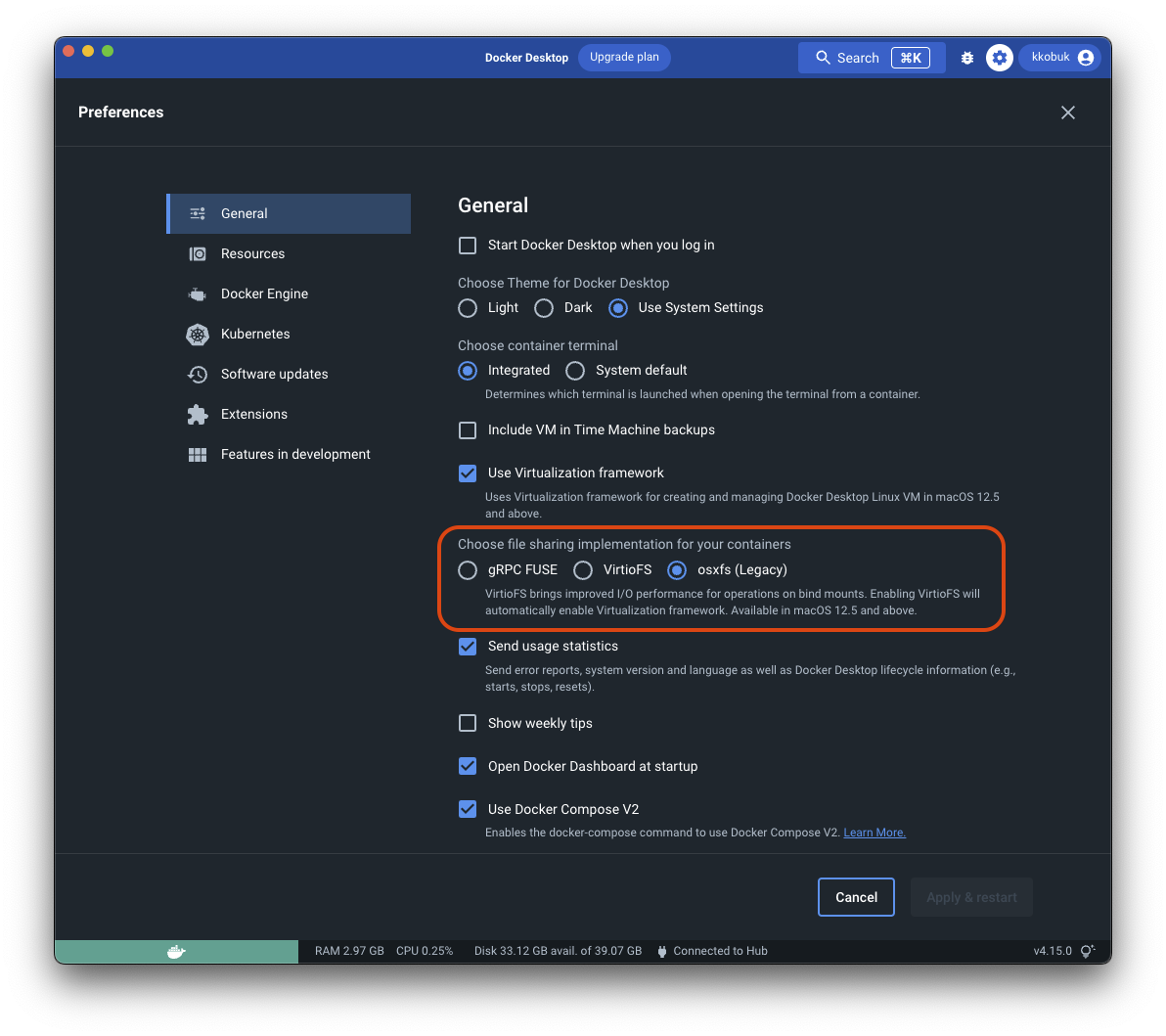This screenshot has height=1036, width=1166.
Task: Click the Cancel button
Action: pos(856,898)
